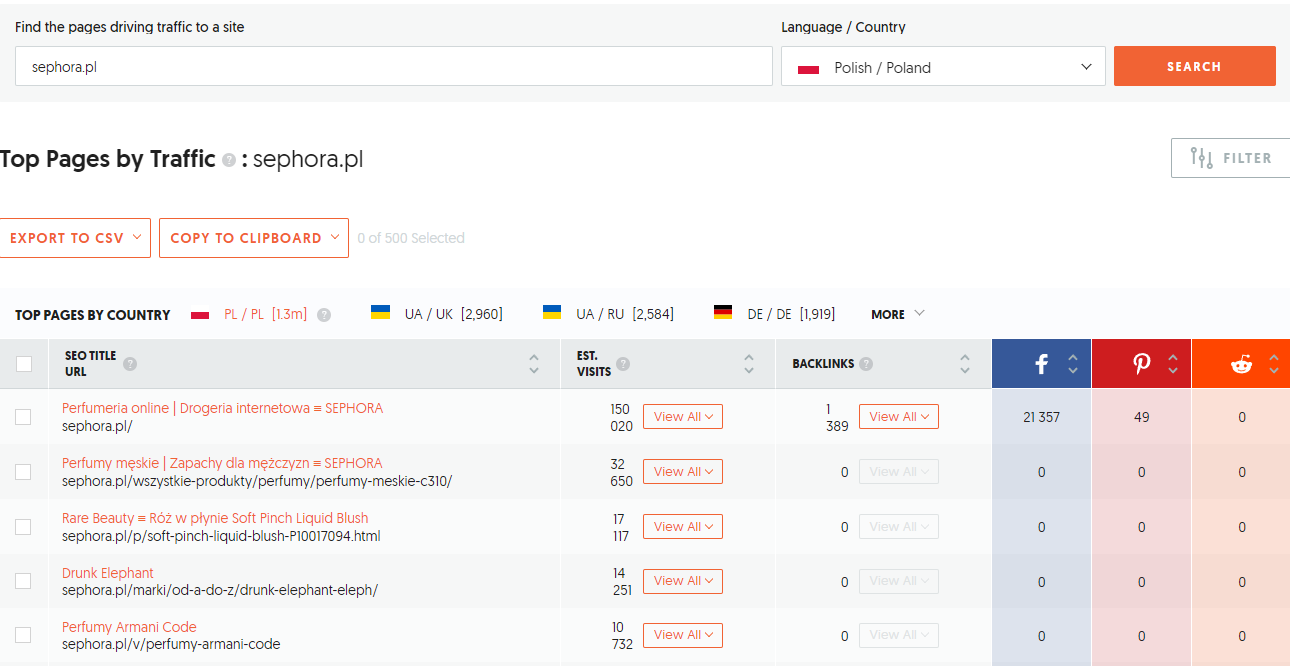Click URL sephora.pl/p/soft-pinch-liquid-blush-P10017094.html

[x=221, y=536]
